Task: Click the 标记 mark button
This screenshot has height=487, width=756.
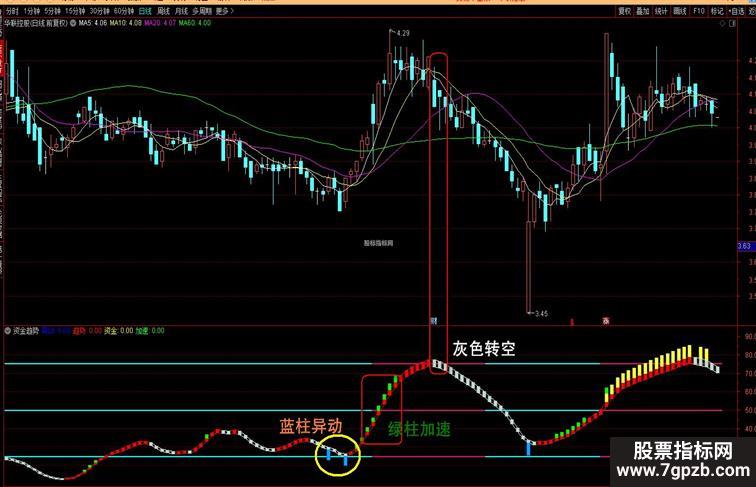Action: pyautogui.click(x=717, y=11)
